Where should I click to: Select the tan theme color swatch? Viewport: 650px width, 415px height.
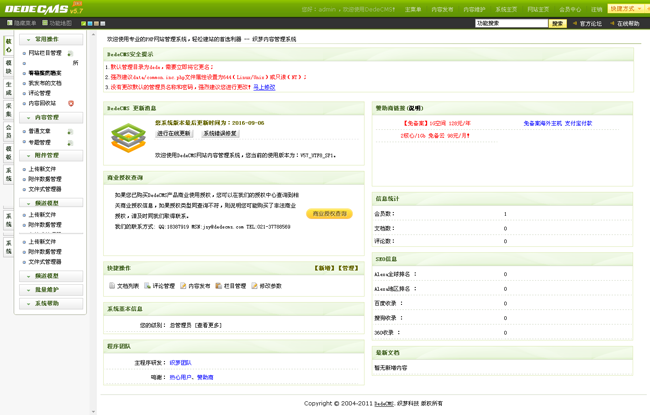point(96,24)
